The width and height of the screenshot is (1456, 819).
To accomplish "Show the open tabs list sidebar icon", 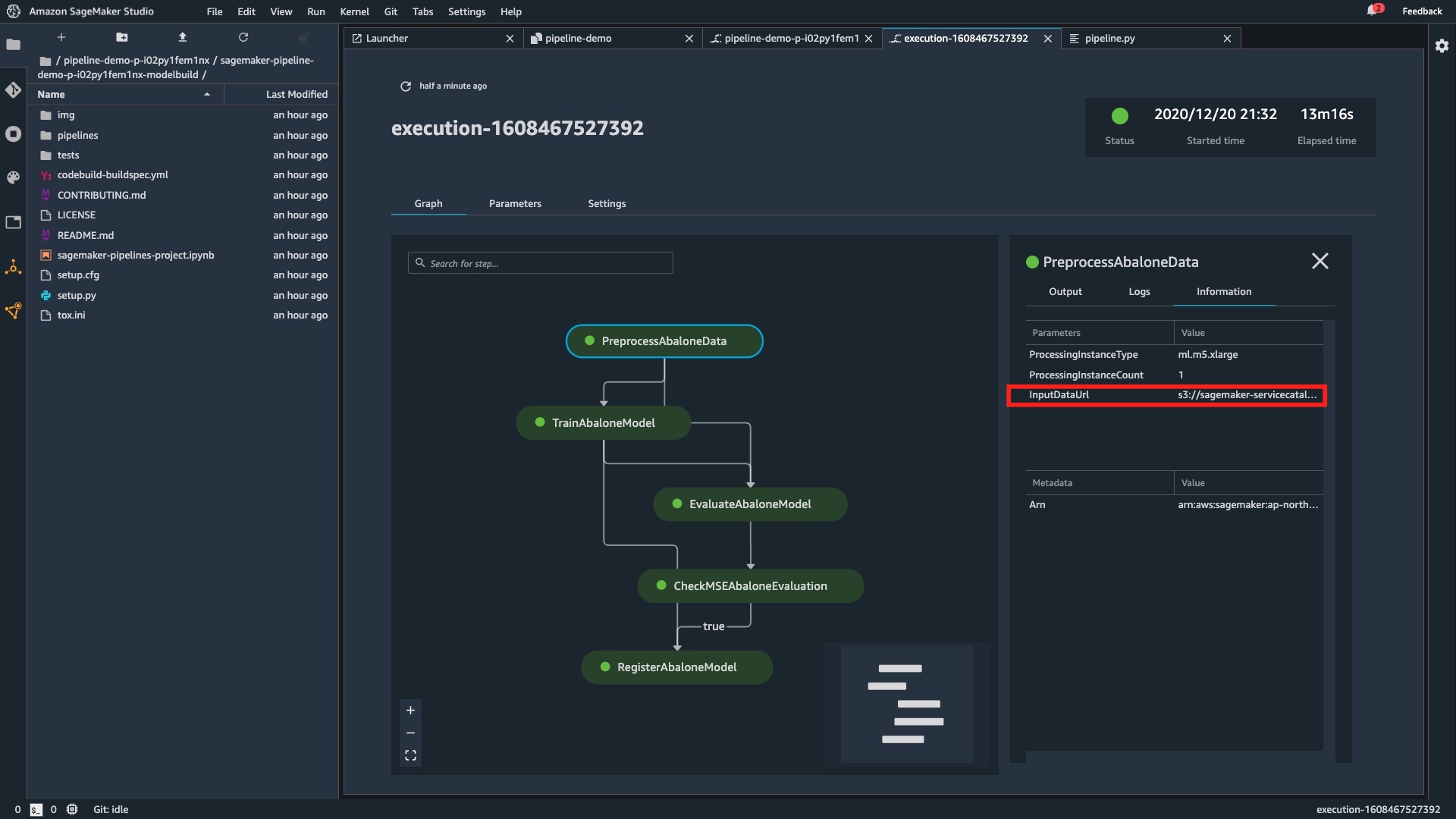I will (13, 222).
